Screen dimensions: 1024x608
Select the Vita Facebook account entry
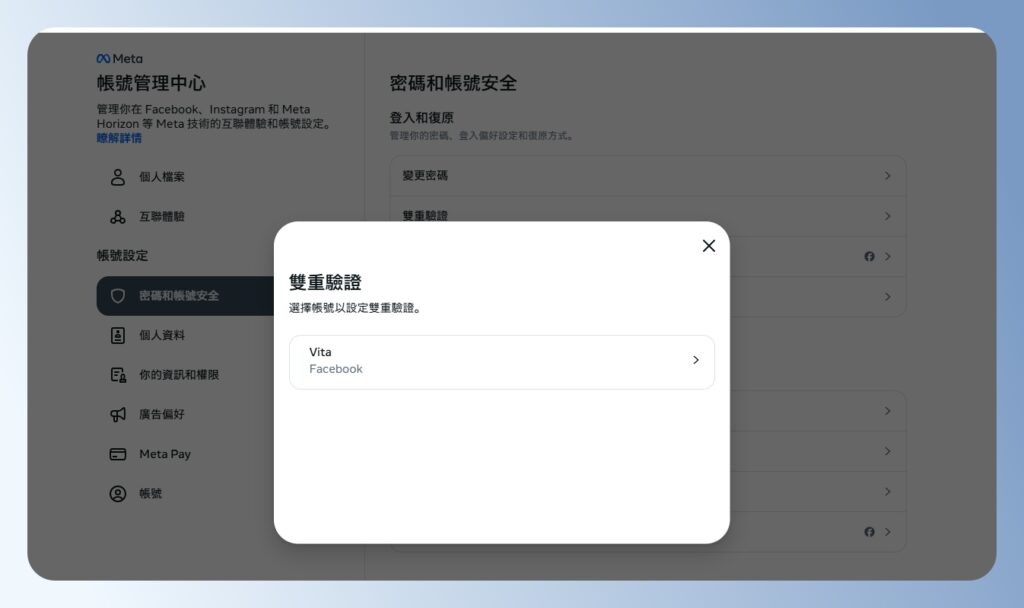[x=500, y=361]
